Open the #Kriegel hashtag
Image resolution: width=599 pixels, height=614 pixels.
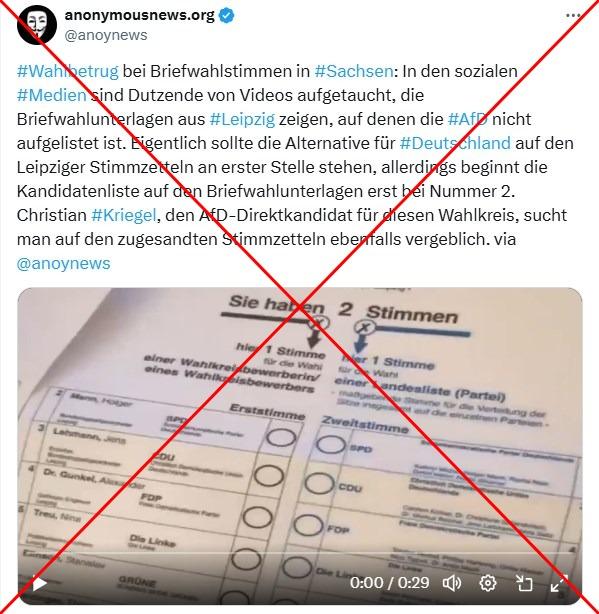(124, 215)
